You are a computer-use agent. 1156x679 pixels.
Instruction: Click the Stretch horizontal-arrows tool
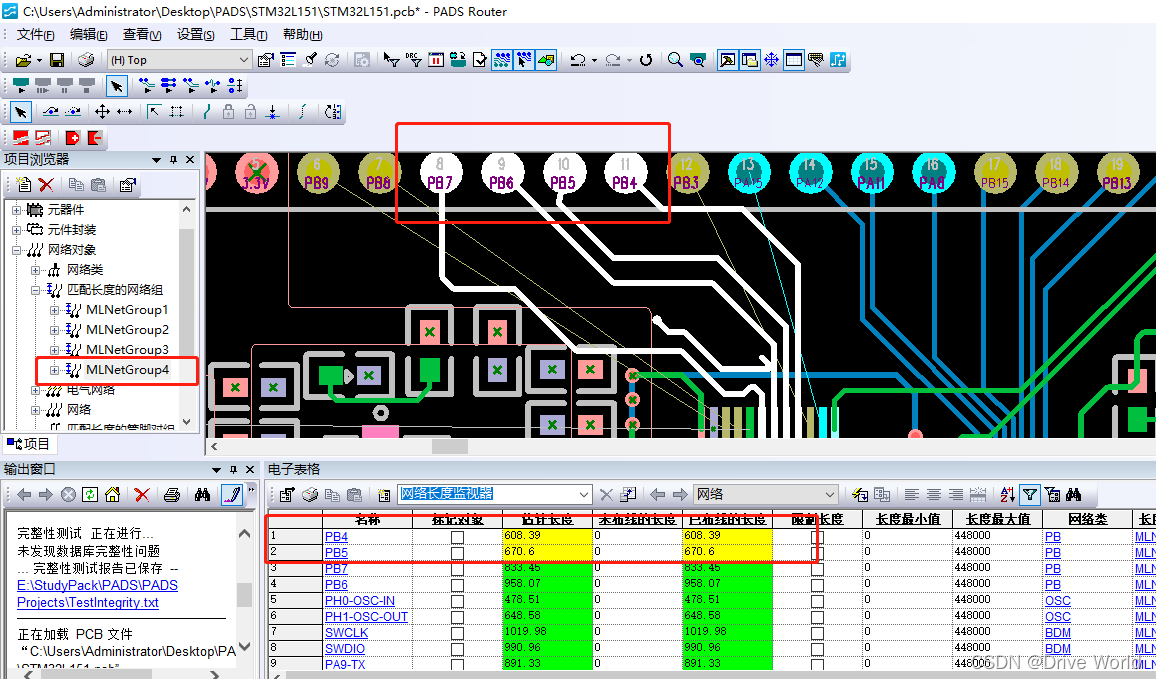[x=125, y=112]
